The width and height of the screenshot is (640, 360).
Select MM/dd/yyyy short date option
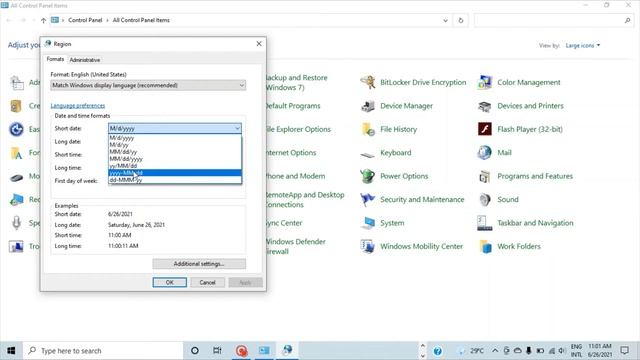pyautogui.click(x=175, y=159)
